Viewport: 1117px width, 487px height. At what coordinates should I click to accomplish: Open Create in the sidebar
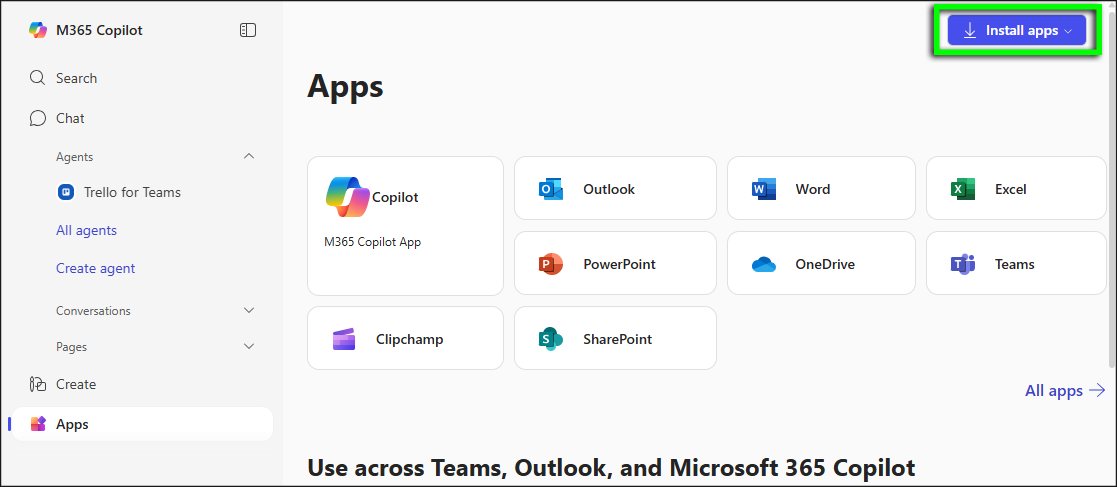(x=76, y=384)
